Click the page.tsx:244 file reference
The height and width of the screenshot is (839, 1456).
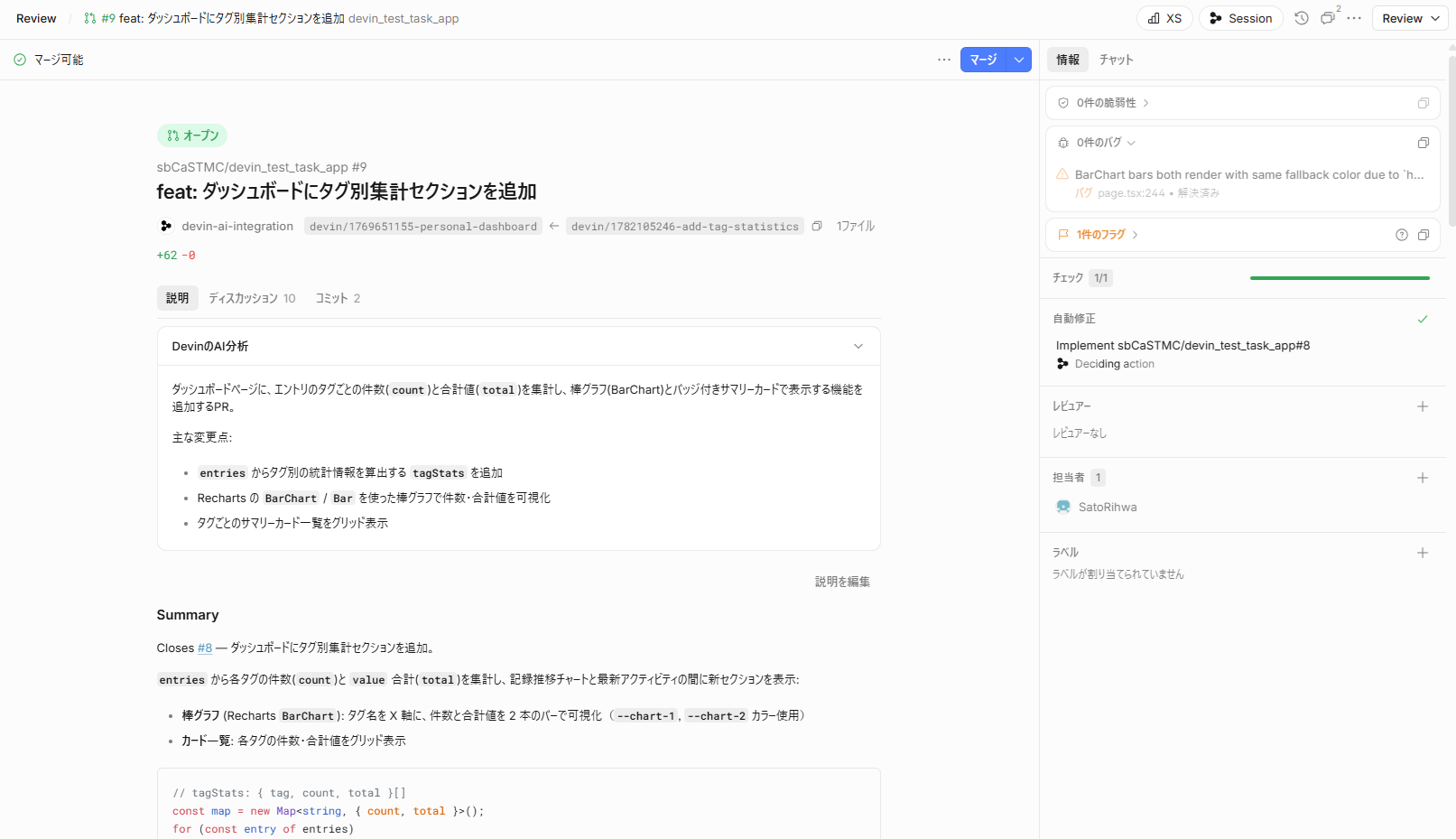(x=1131, y=193)
